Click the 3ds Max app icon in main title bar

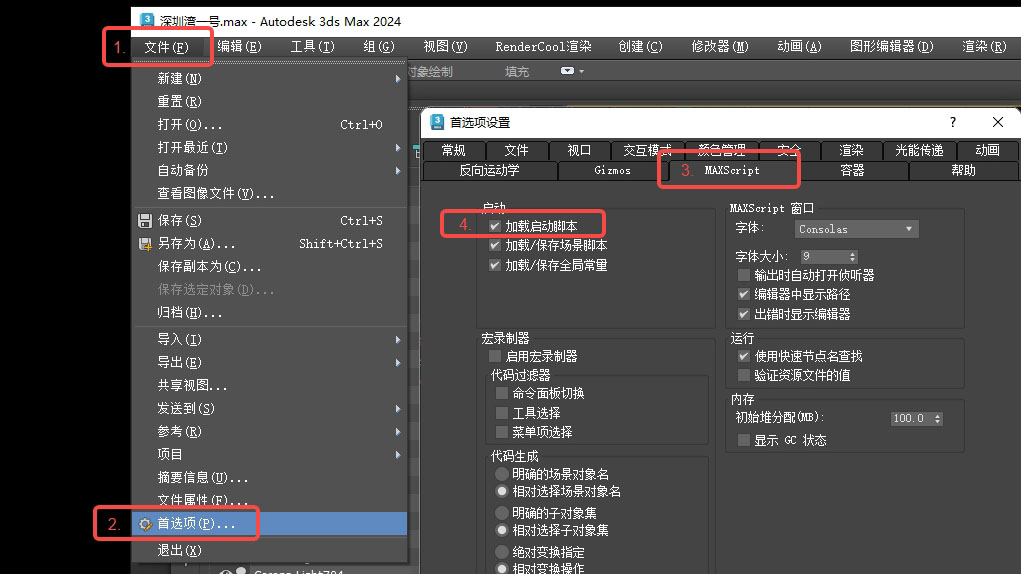click(147, 20)
